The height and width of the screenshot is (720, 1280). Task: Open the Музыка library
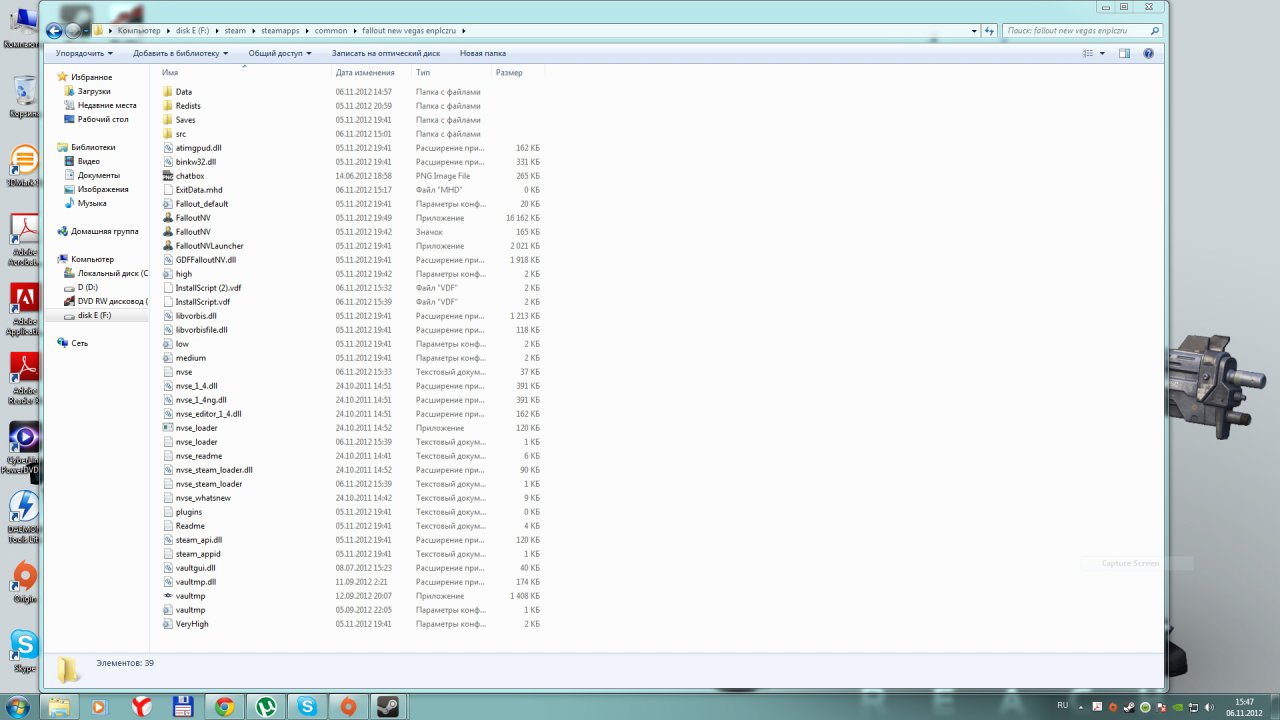(92, 203)
